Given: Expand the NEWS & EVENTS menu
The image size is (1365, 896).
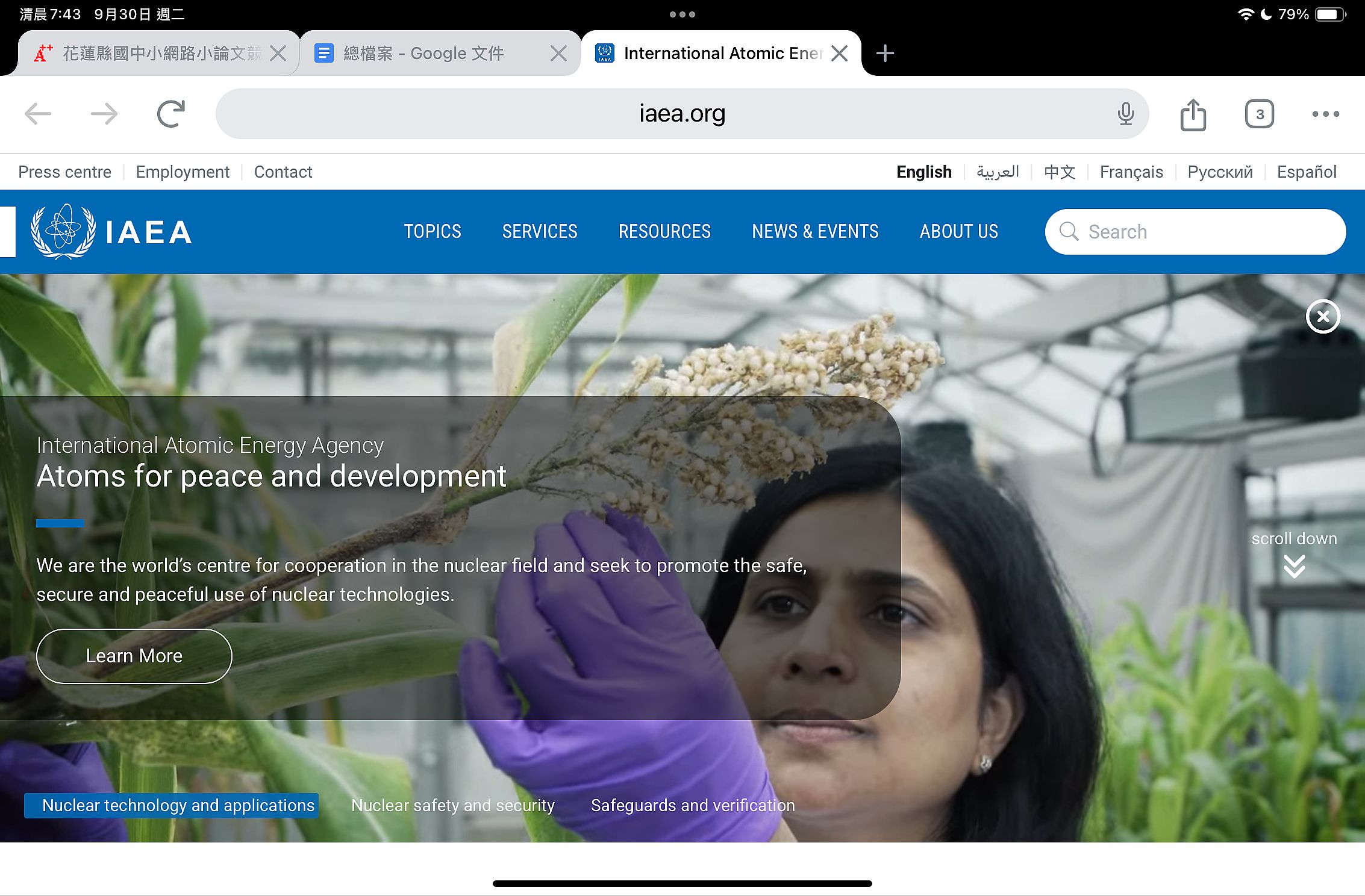Looking at the screenshot, I should (815, 232).
